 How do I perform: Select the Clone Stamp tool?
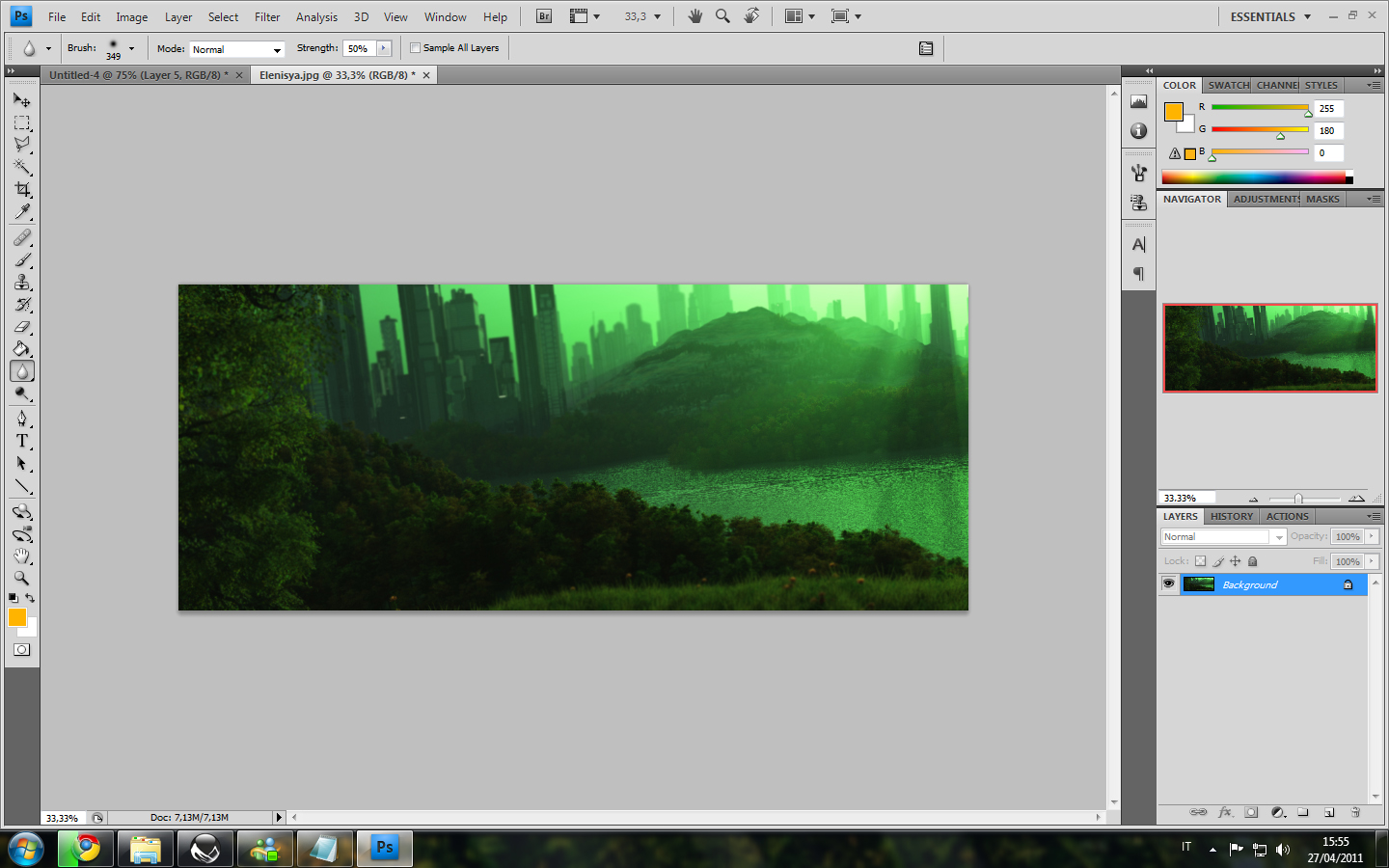coord(22,282)
